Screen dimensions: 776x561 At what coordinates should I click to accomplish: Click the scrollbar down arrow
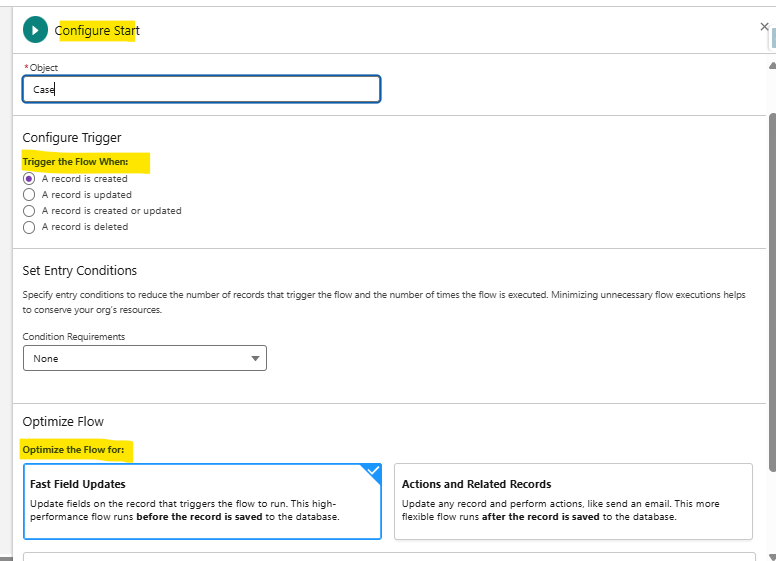(x=770, y=555)
